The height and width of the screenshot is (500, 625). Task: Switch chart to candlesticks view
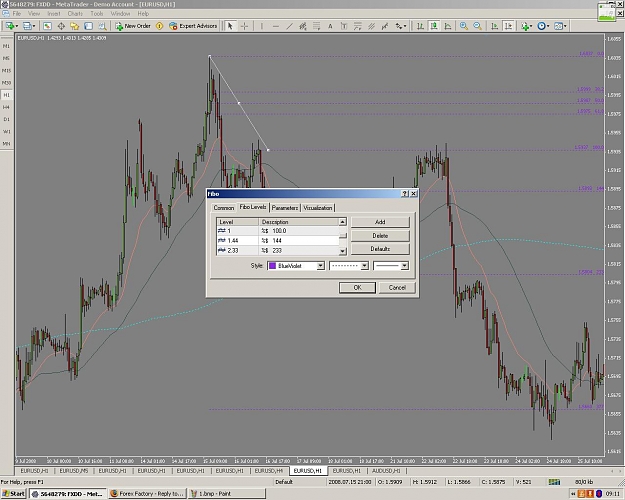click(x=434, y=26)
